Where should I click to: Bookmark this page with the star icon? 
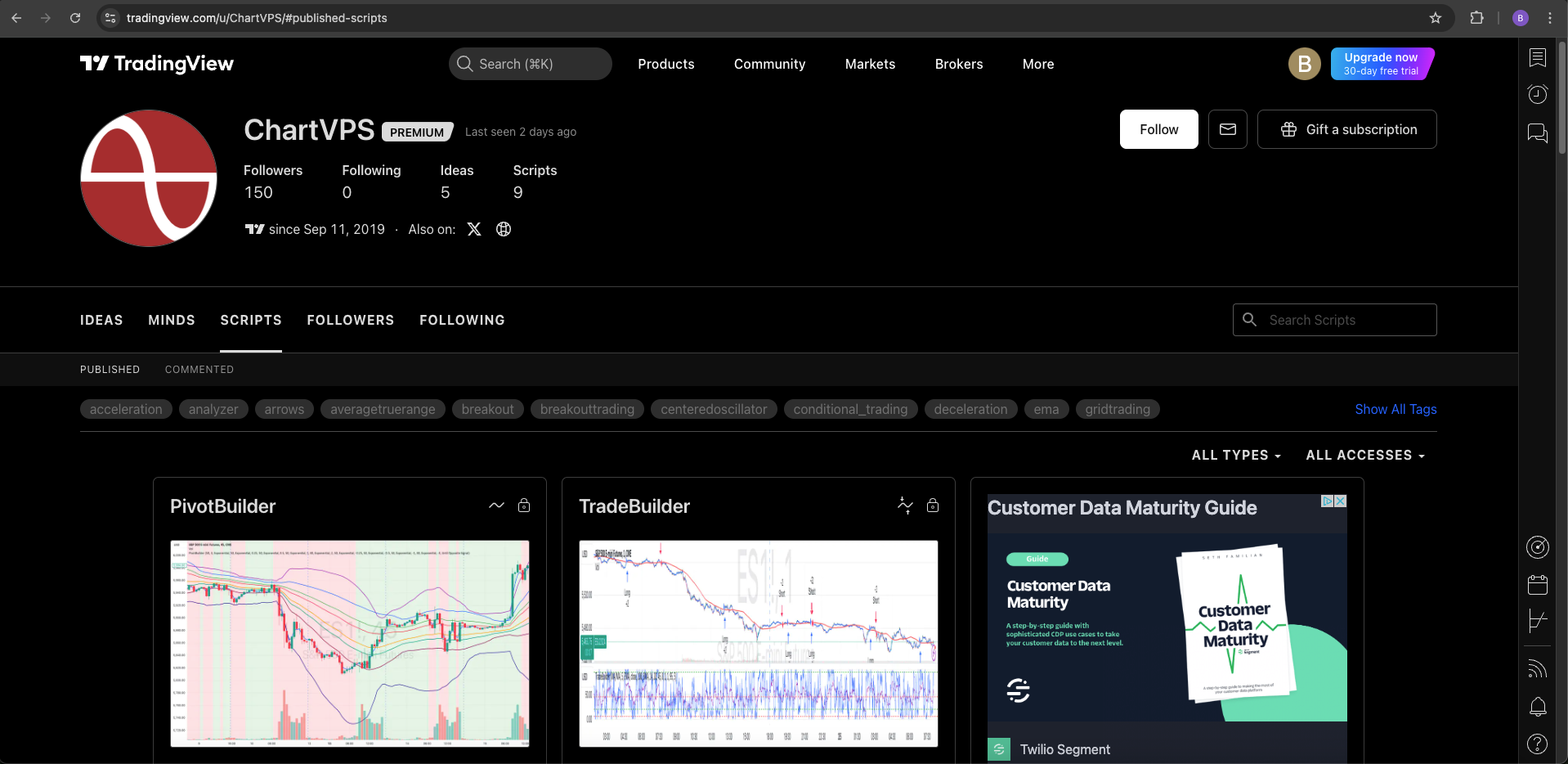tap(1435, 18)
